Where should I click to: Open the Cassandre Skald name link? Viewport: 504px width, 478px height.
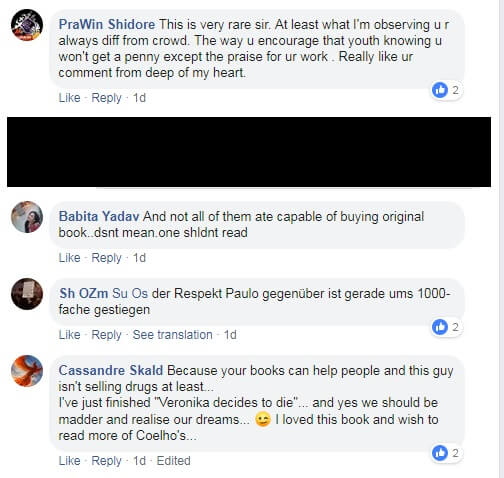[x=111, y=370]
